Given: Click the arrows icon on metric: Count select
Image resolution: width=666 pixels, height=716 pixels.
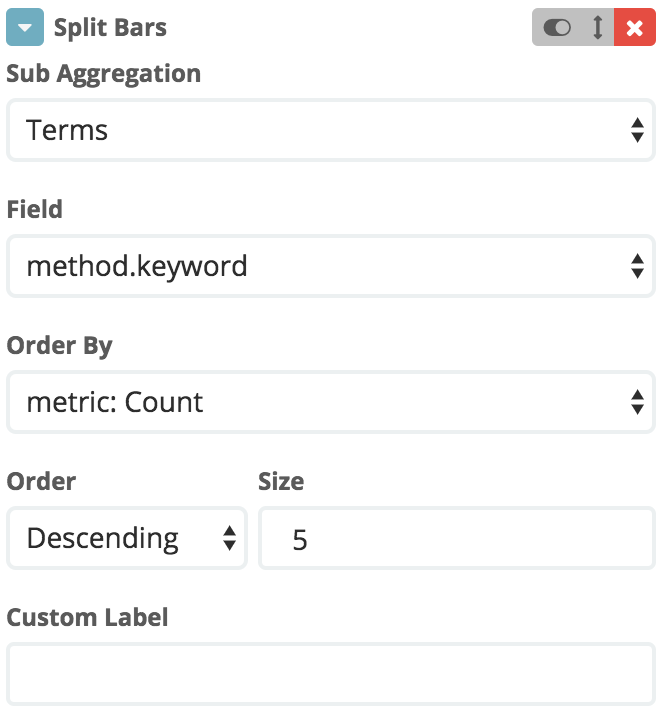Looking at the screenshot, I should pos(637,402).
